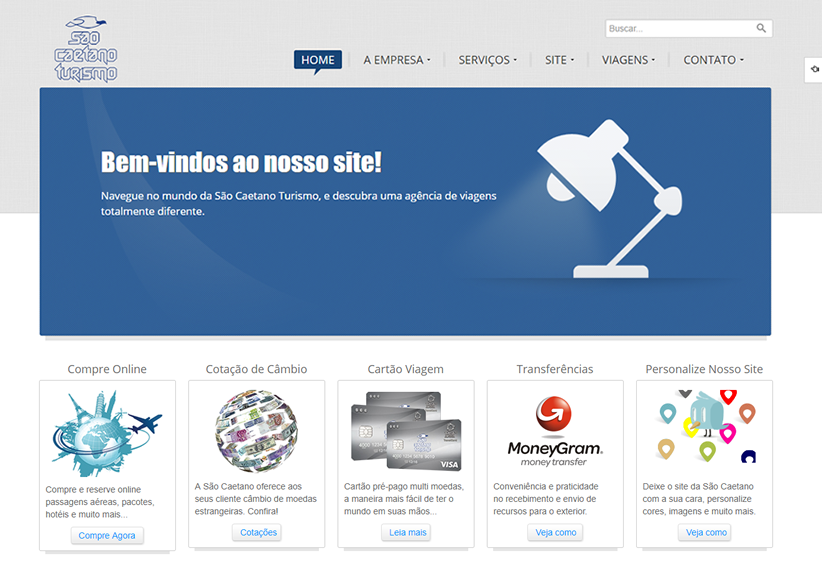Screen dimensions: 822x571
Task: Click the Cotações button
Action: tap(257, 533)
